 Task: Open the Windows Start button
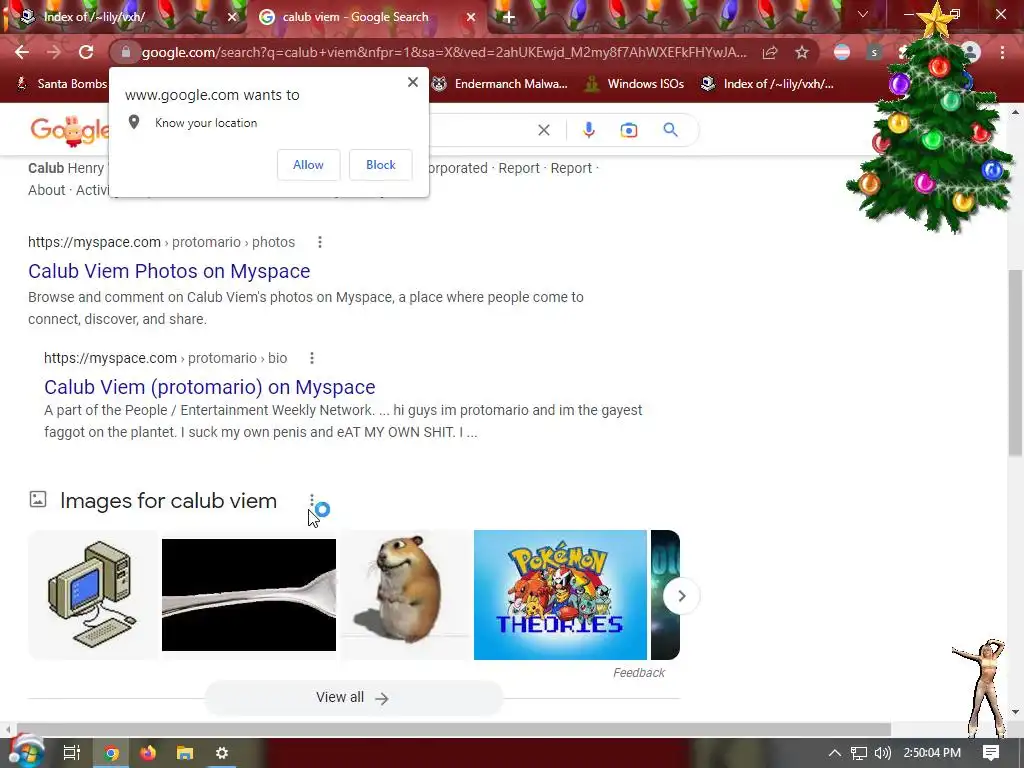click(x=26, y=753)
